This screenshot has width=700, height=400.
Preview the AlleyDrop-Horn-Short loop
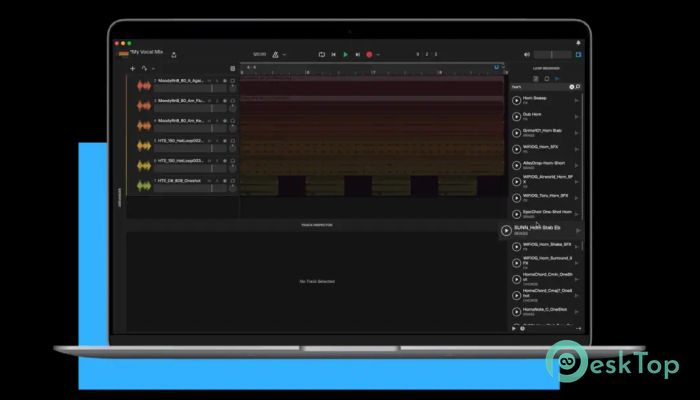517,165
